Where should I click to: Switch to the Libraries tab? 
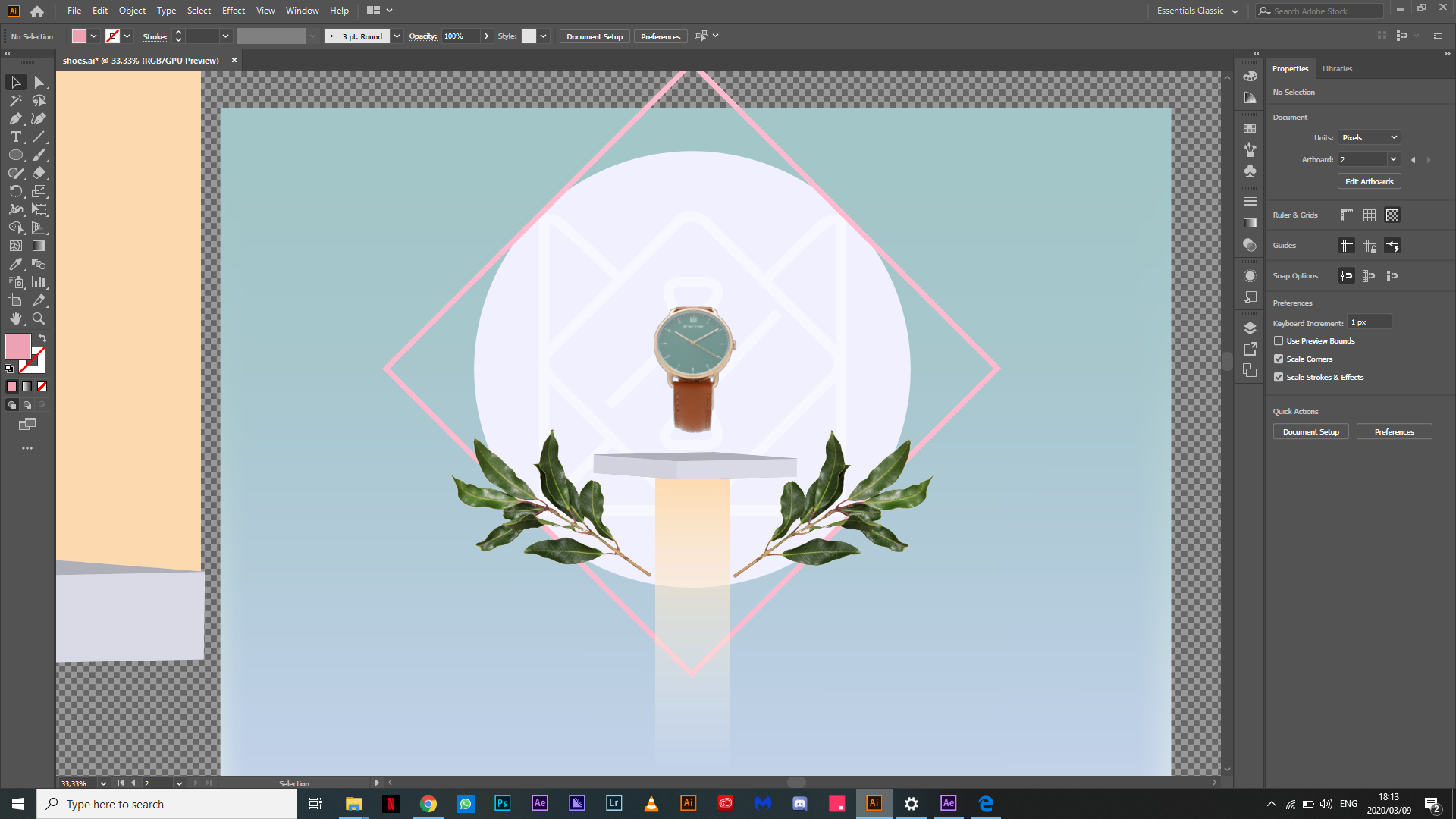click(x=1337, y=68)
